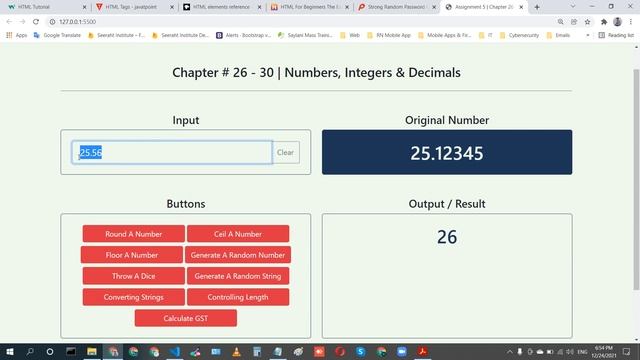
Task: Open Skype from the taskbar
Action: click(x=360, y=351)
